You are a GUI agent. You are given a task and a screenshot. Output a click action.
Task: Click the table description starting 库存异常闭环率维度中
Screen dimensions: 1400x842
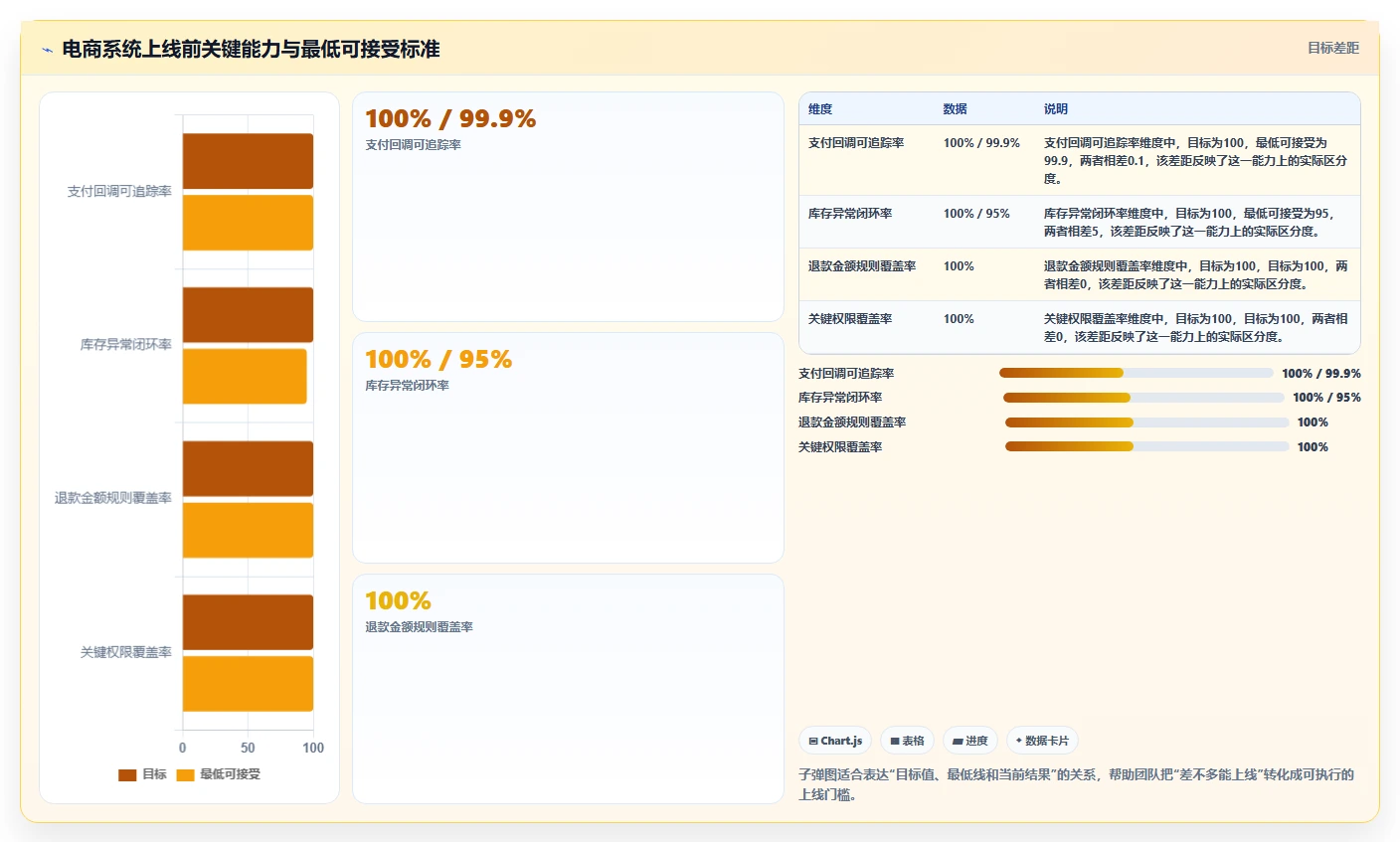[1190, 223]
